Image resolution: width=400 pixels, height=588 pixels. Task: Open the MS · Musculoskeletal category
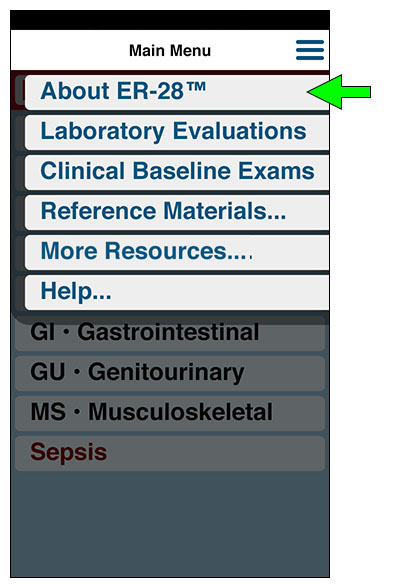[x=170, y=413]
